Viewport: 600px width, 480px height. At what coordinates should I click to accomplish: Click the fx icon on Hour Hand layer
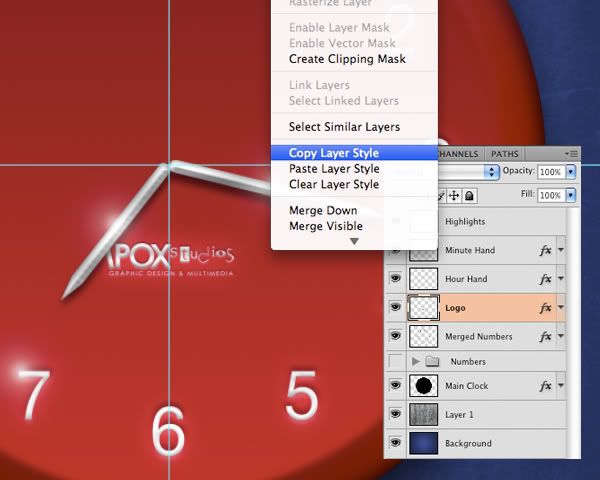545,279
